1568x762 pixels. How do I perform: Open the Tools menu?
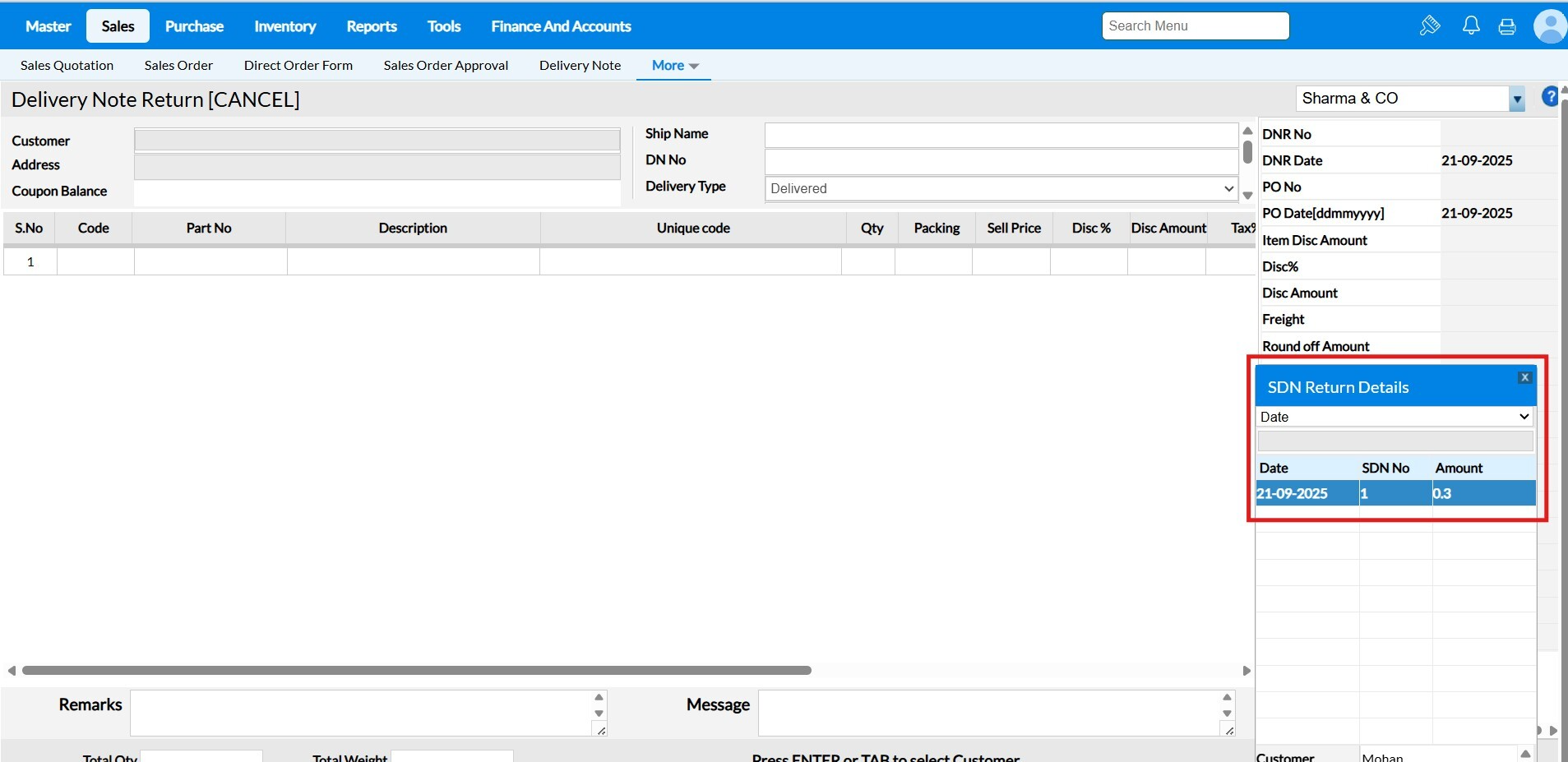point(444,26)
